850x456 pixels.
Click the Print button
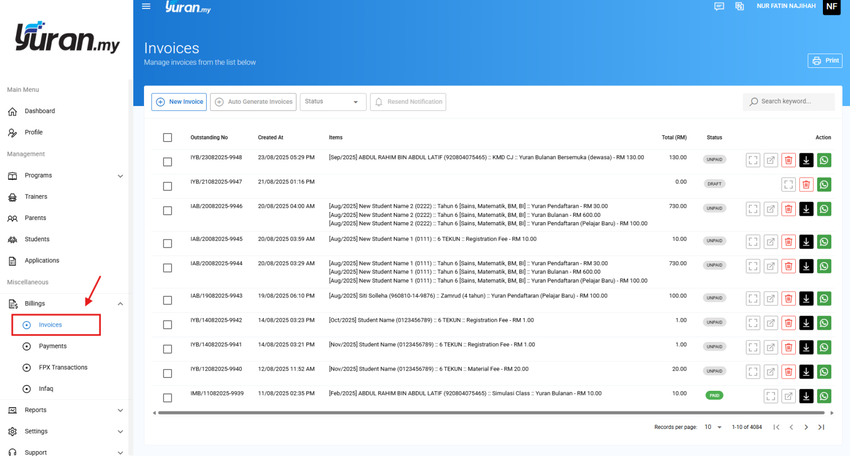point(825,61)
